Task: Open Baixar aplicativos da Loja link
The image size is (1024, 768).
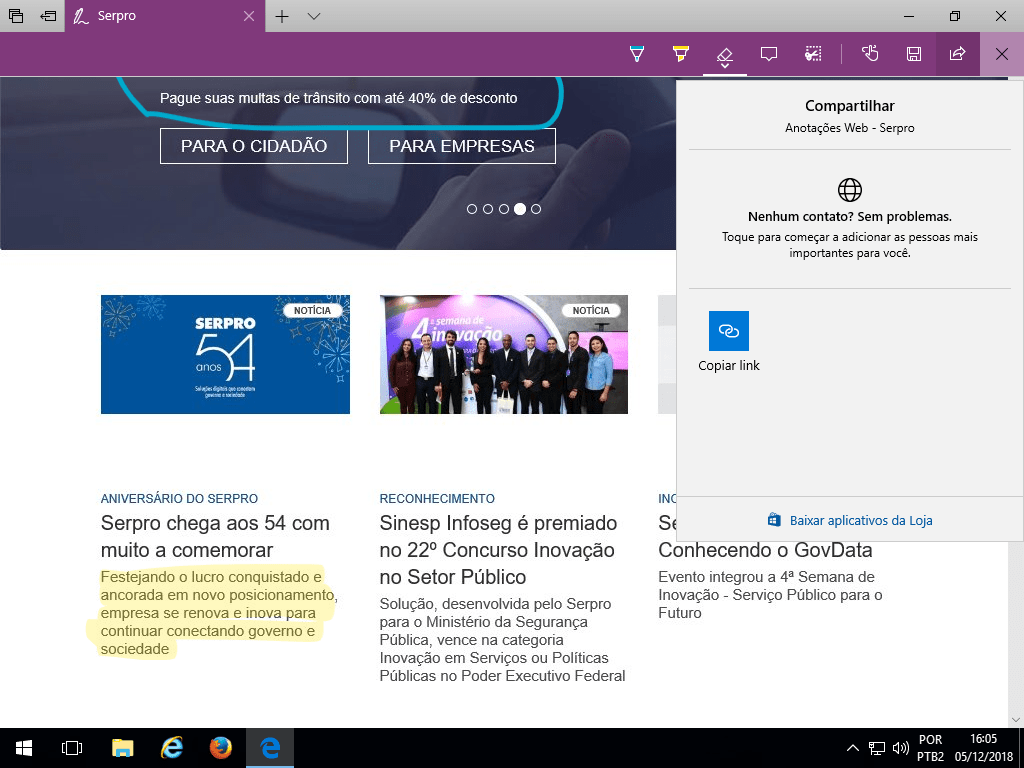Action: tap(860, 520)
